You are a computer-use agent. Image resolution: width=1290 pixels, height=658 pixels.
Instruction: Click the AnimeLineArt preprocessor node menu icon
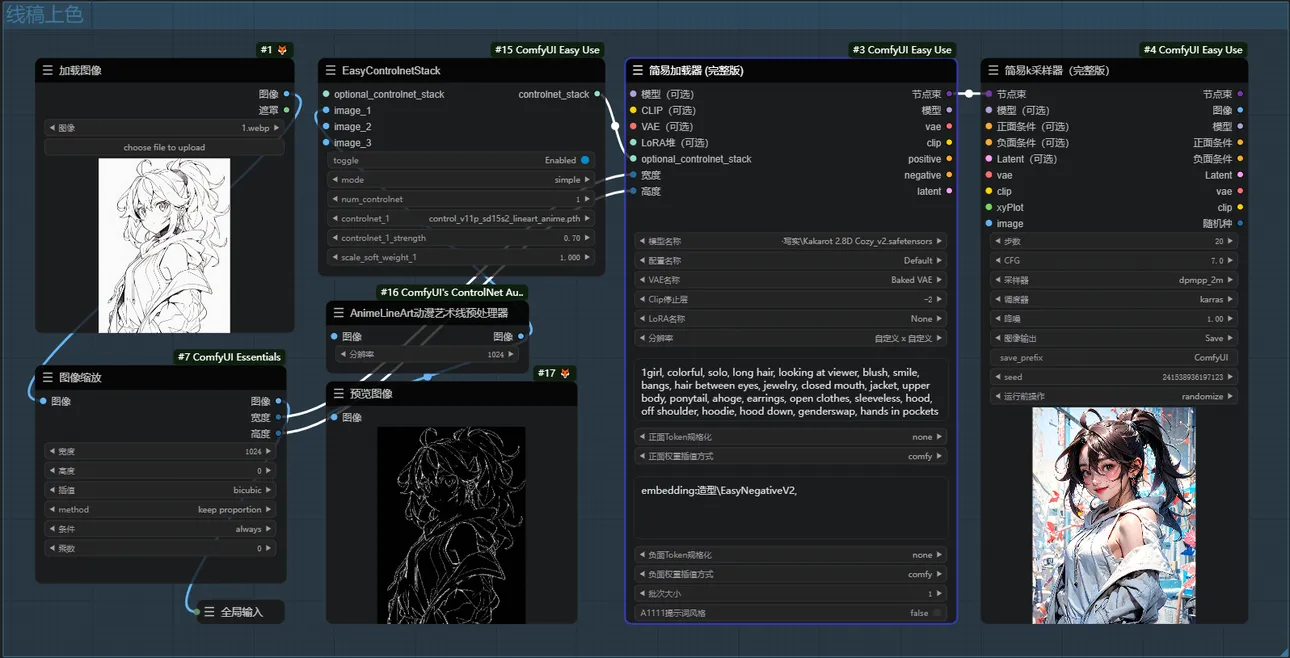point(338,313)
